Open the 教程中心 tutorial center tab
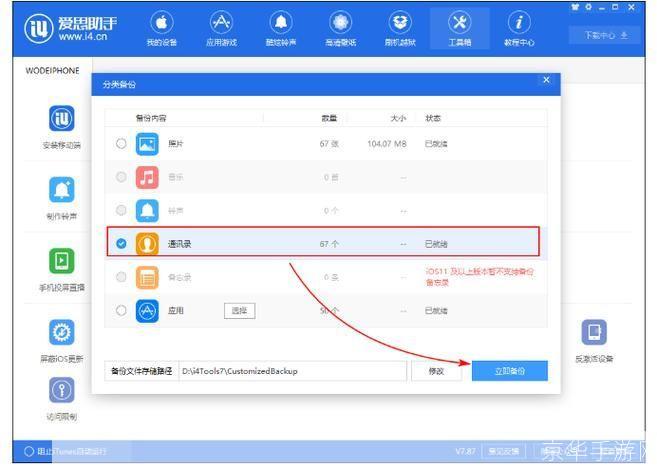This screenshot has width=657, height=467. pos(519,28)
